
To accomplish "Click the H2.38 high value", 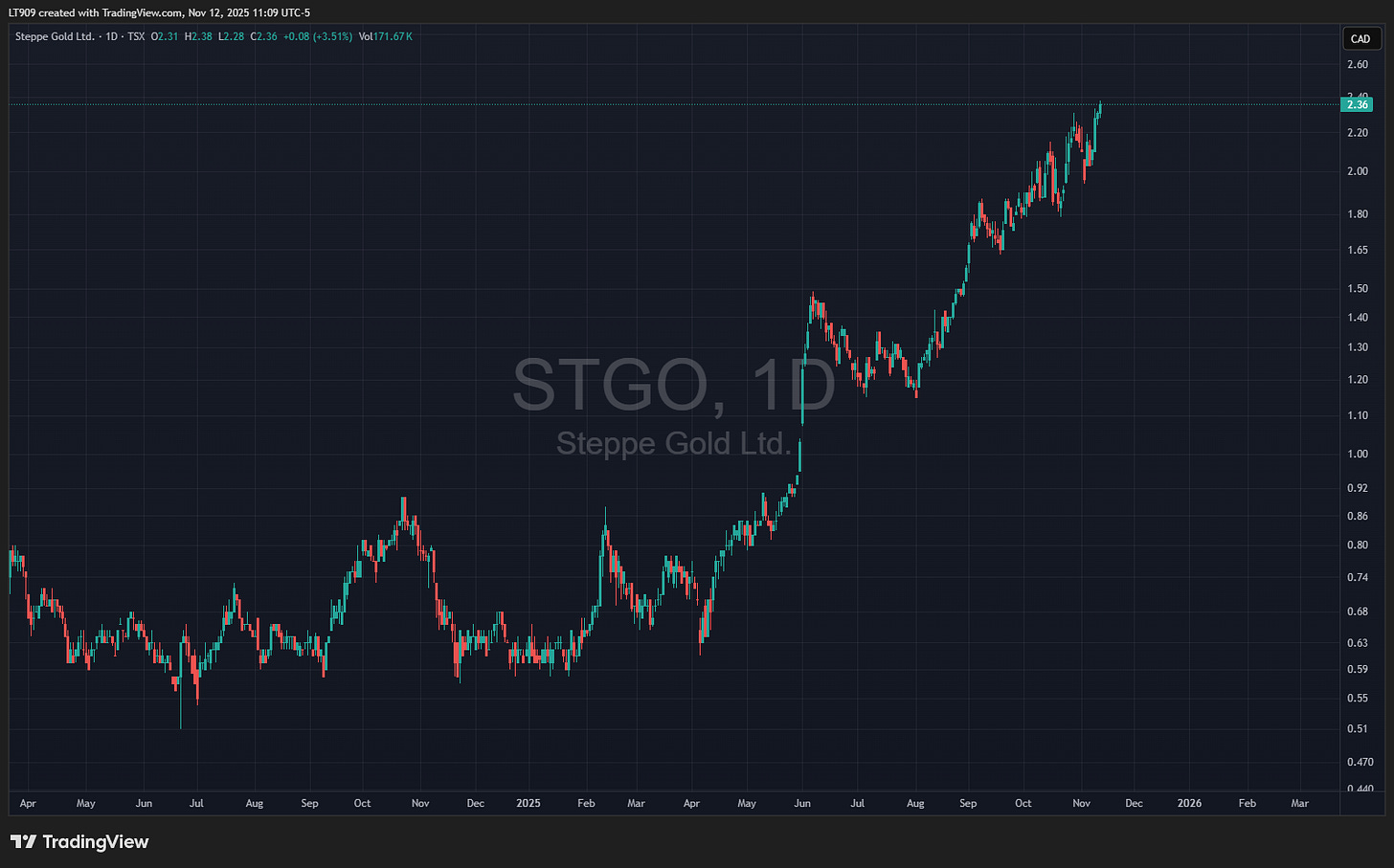I will (198, 36).
